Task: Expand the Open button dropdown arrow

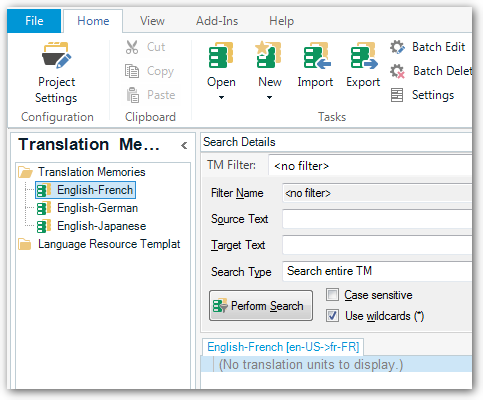Action: [221, 98]
